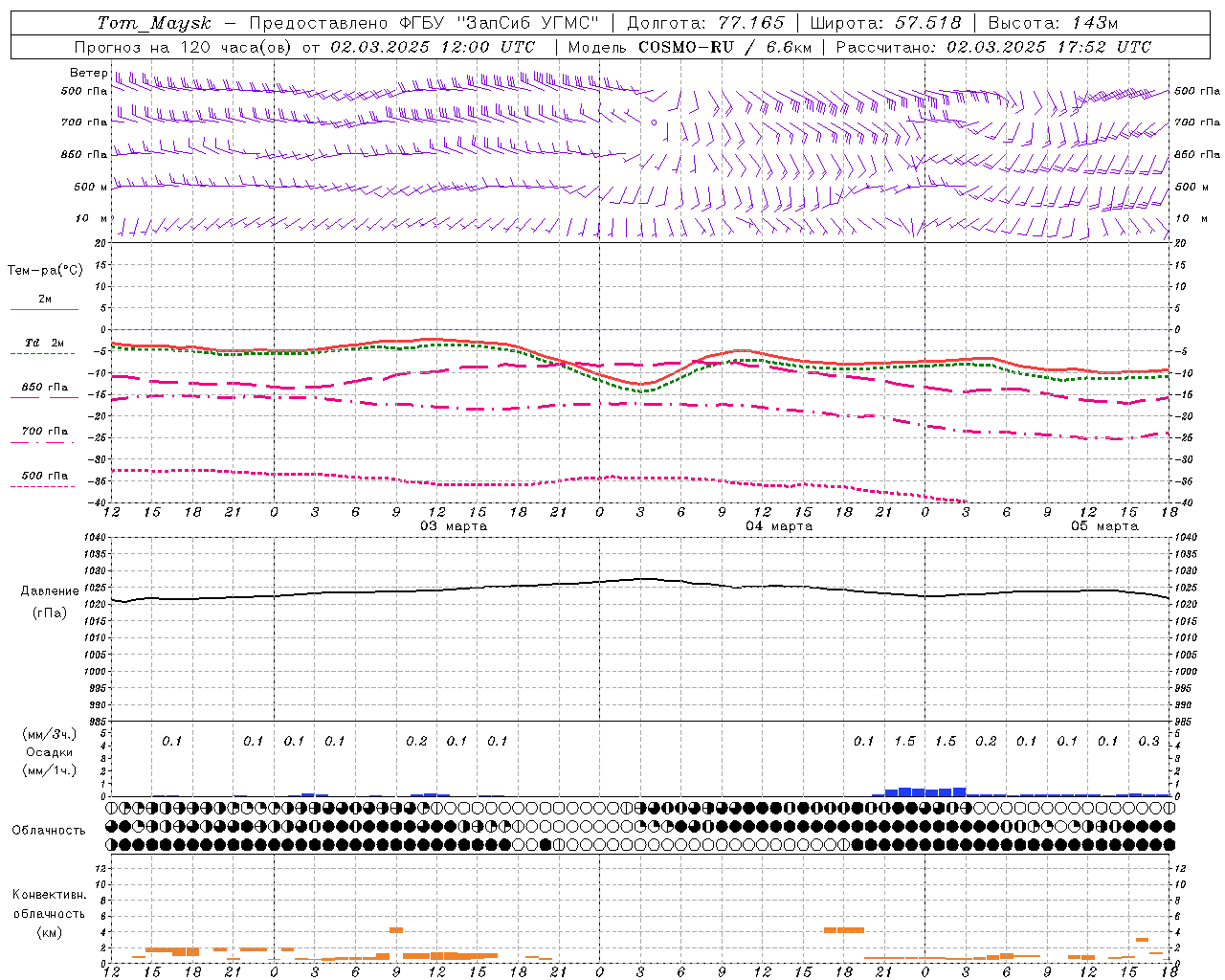Image resolution: width=1225 pixels, height=980 pixels.
Task: Click the 'Тем-ра(°C)' temperature axis title
Action: pos(45,271)
